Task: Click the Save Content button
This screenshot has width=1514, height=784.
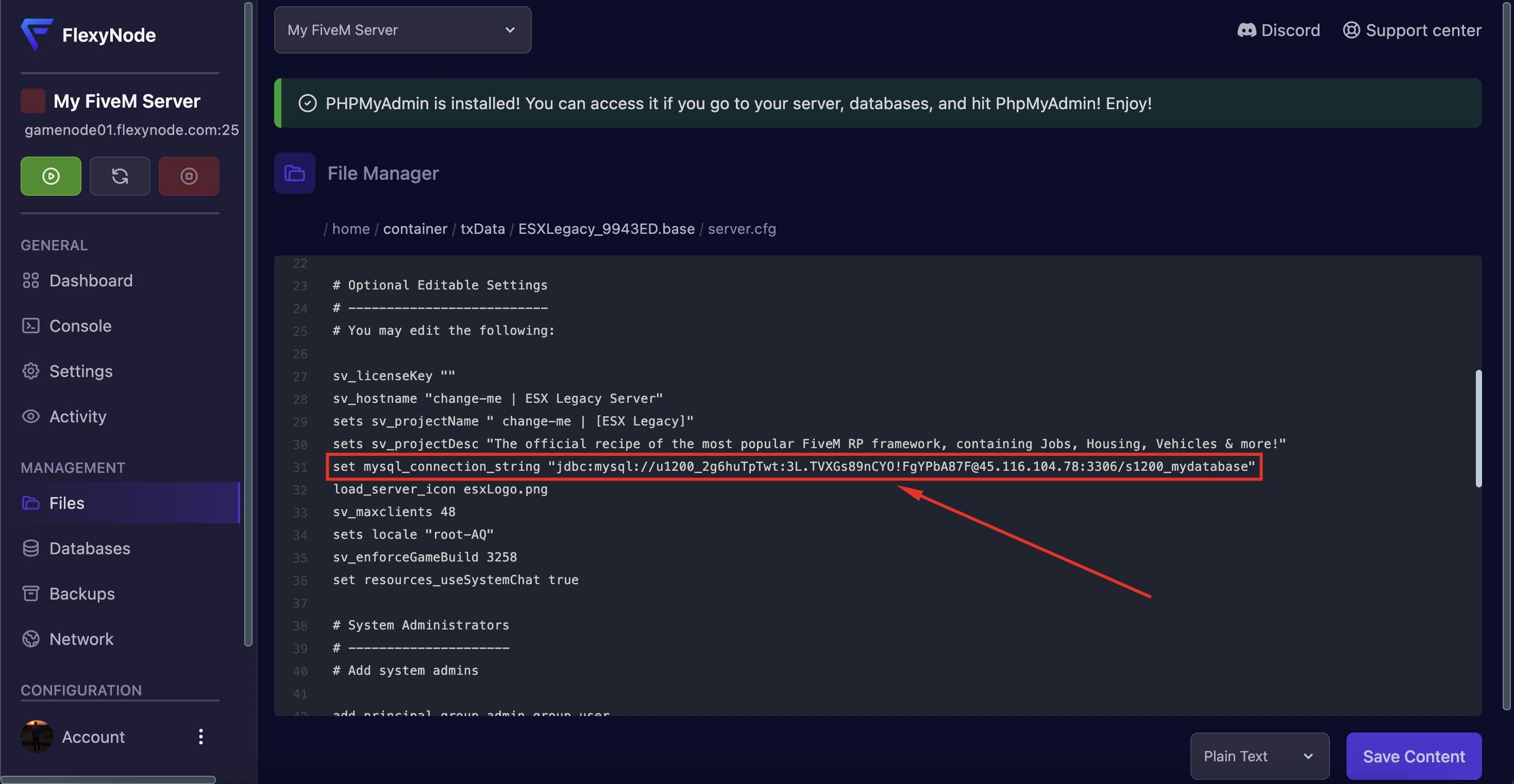Action: pos(1414,756)
